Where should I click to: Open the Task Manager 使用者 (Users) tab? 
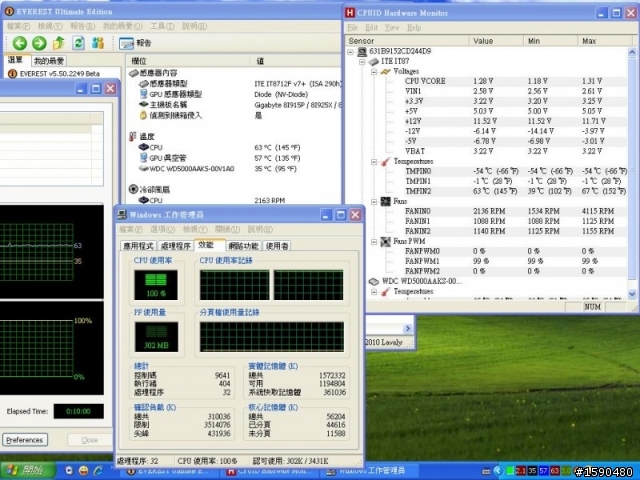tap(277, 246)
